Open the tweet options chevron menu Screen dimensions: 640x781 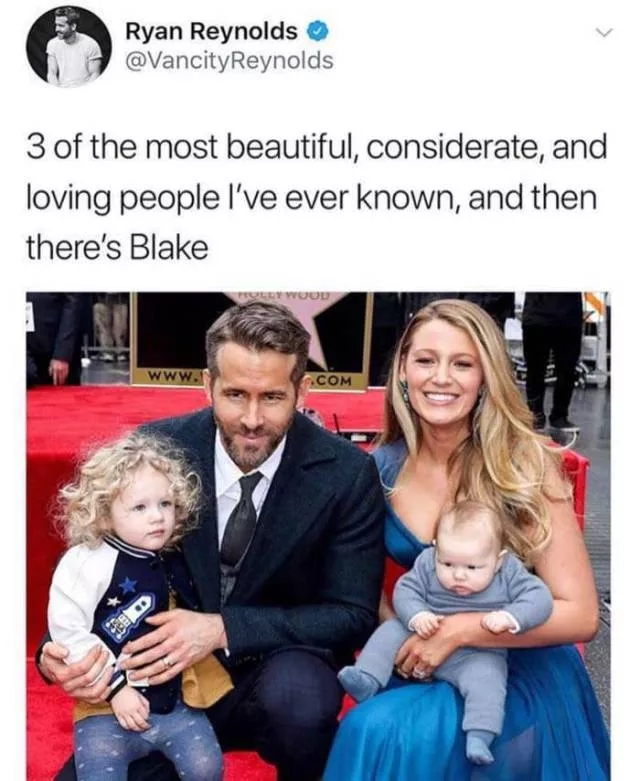click(x=604, y=33)
